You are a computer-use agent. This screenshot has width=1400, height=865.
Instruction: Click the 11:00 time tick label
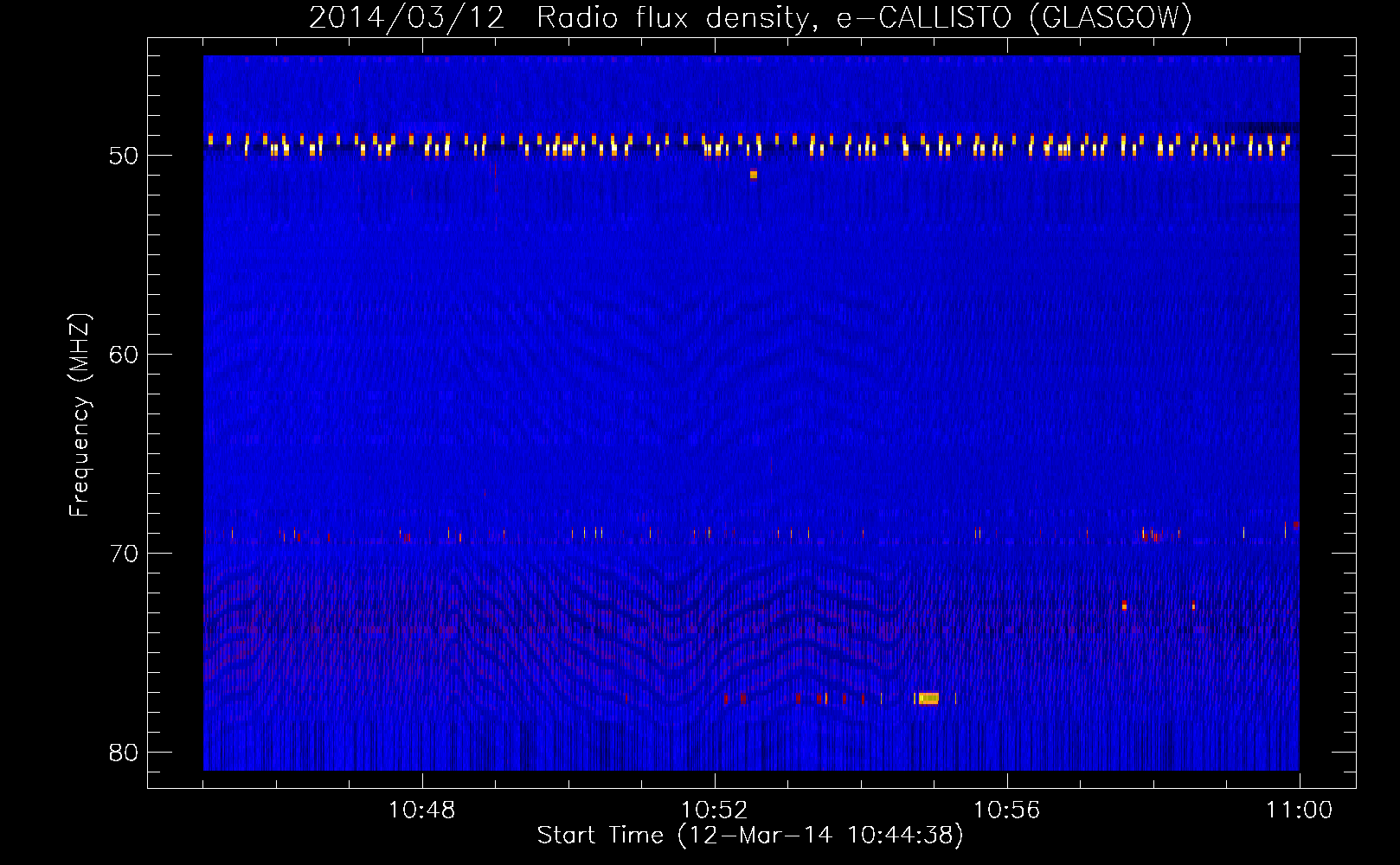pos(1299,811)
